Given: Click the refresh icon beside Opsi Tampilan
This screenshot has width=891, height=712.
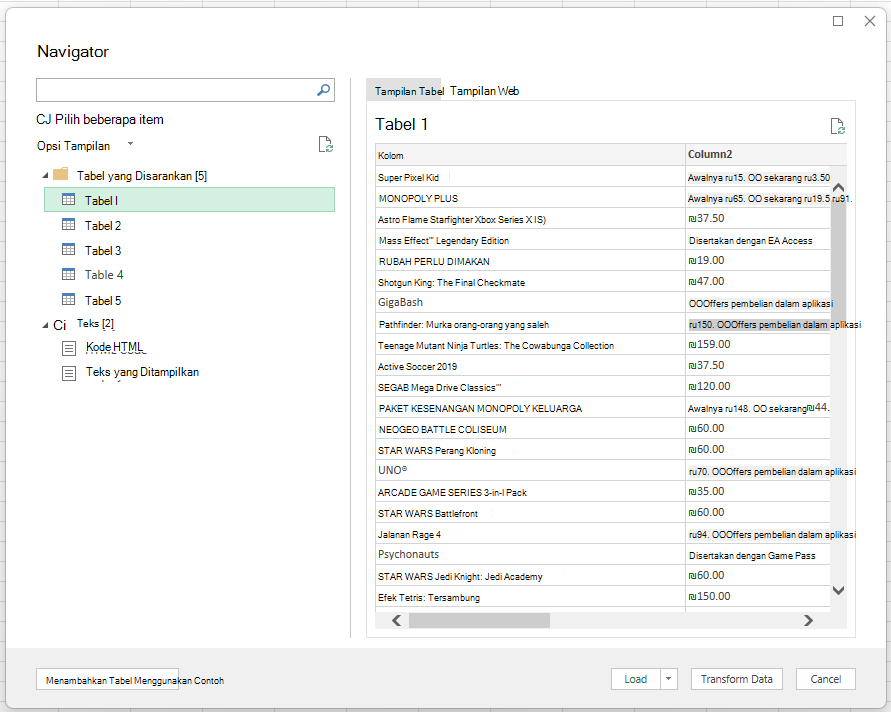Looking at the screenshot, I should [326, 144].
